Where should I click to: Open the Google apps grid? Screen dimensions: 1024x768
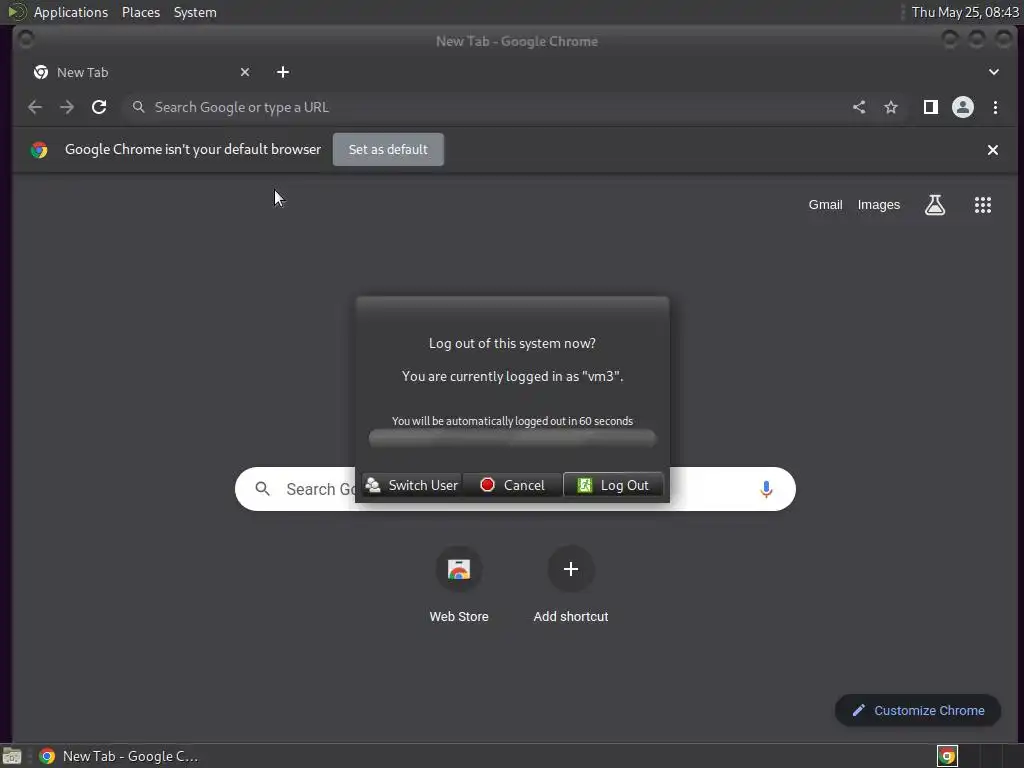[x=983, y=205]
